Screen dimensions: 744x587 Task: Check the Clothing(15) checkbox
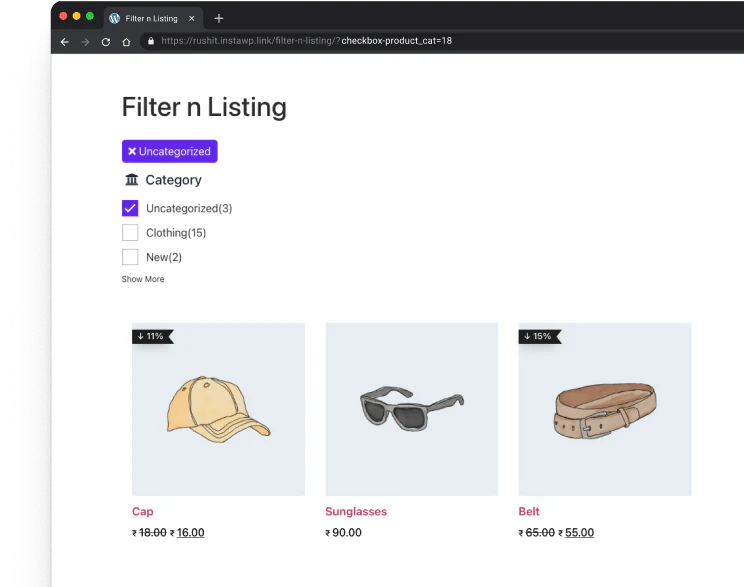pyautogui.click(x=130, y=233)
